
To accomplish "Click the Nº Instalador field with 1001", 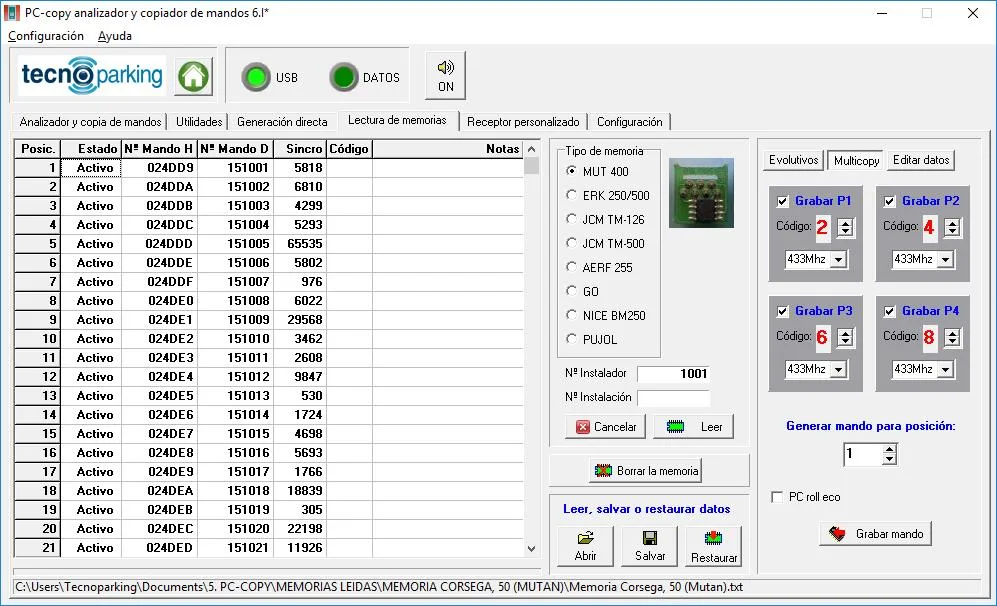I will point(673,374).
